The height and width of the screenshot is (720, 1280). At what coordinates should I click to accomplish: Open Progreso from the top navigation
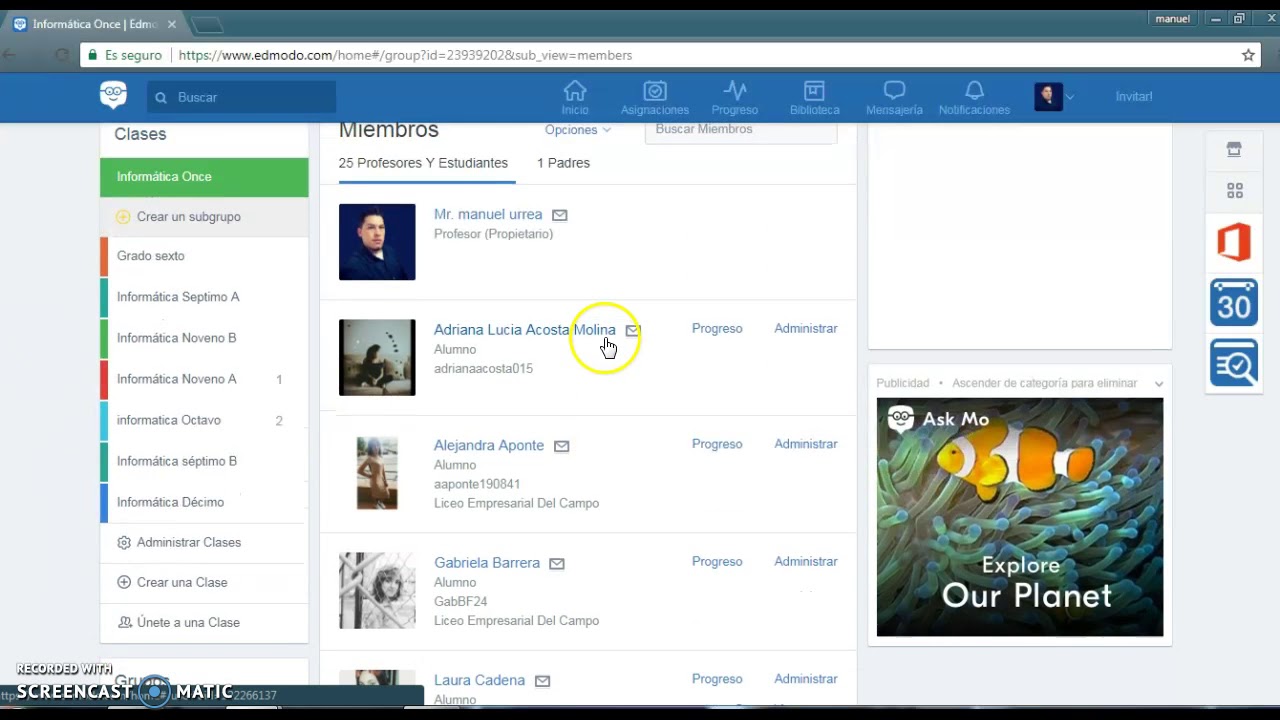(734, 96)
